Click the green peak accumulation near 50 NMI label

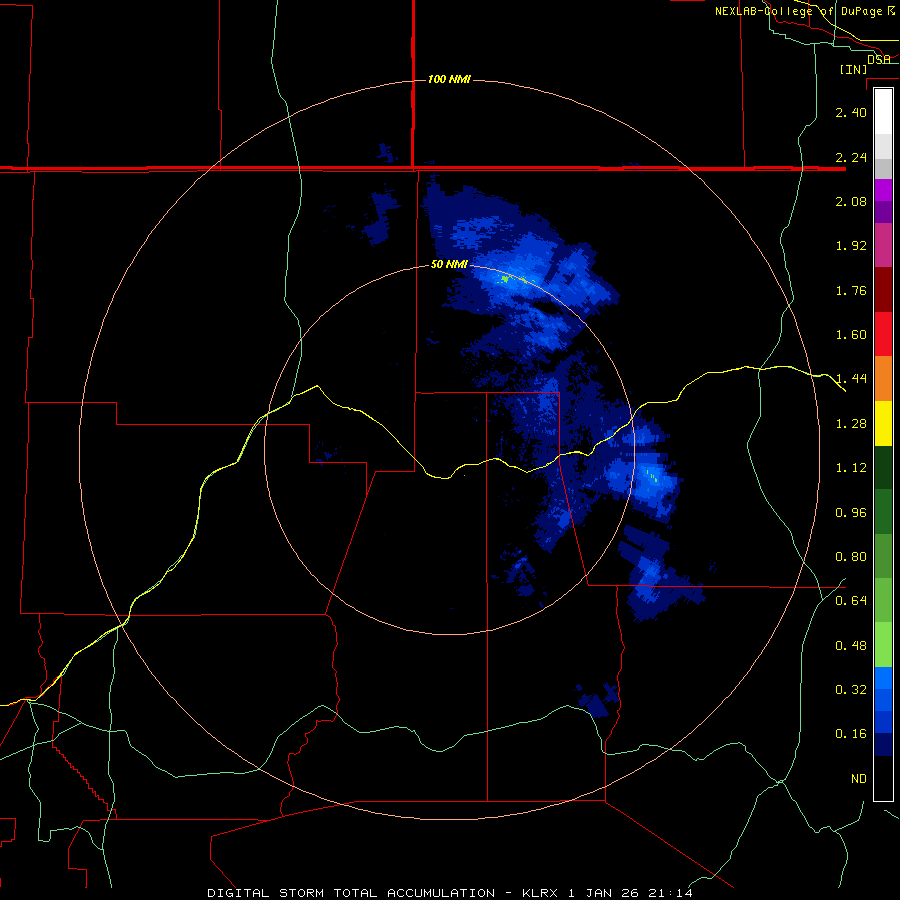(505, 279)
